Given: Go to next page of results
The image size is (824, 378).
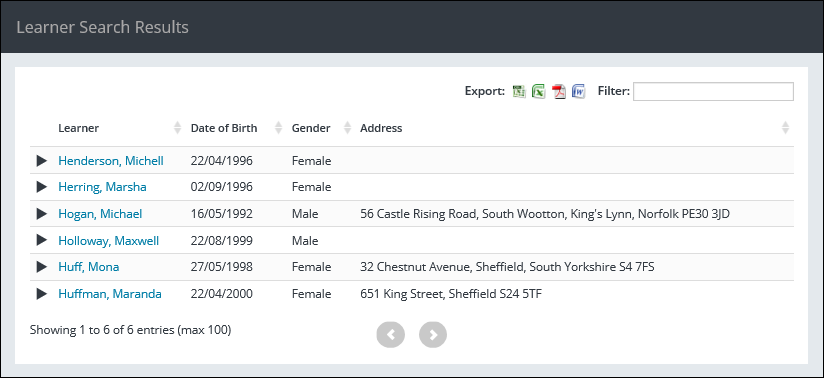Looking at the screenshot, I should (x=433, y=334).
